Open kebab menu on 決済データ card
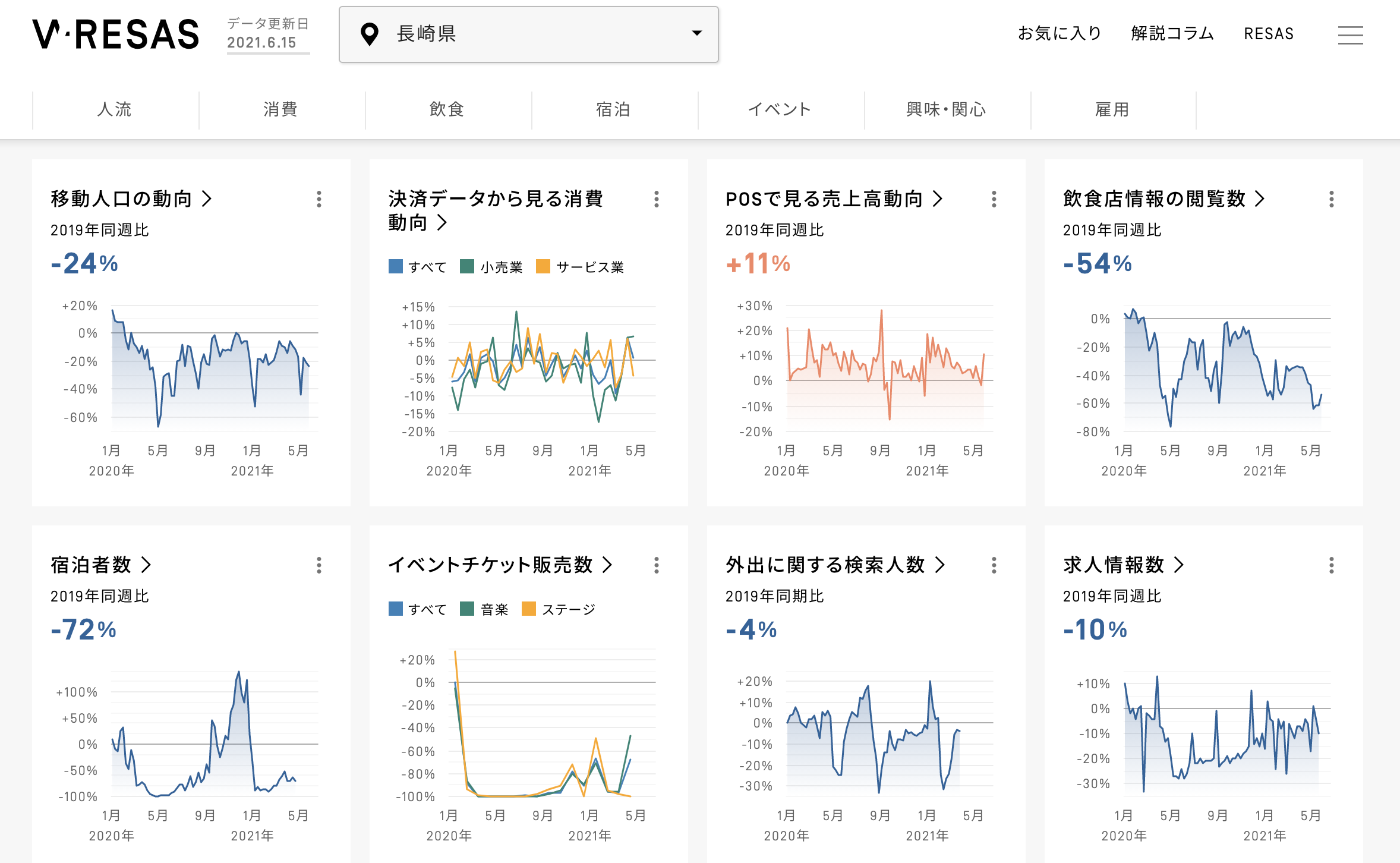The height and width of the screenshot is (863, 1400). click(657, 199)
